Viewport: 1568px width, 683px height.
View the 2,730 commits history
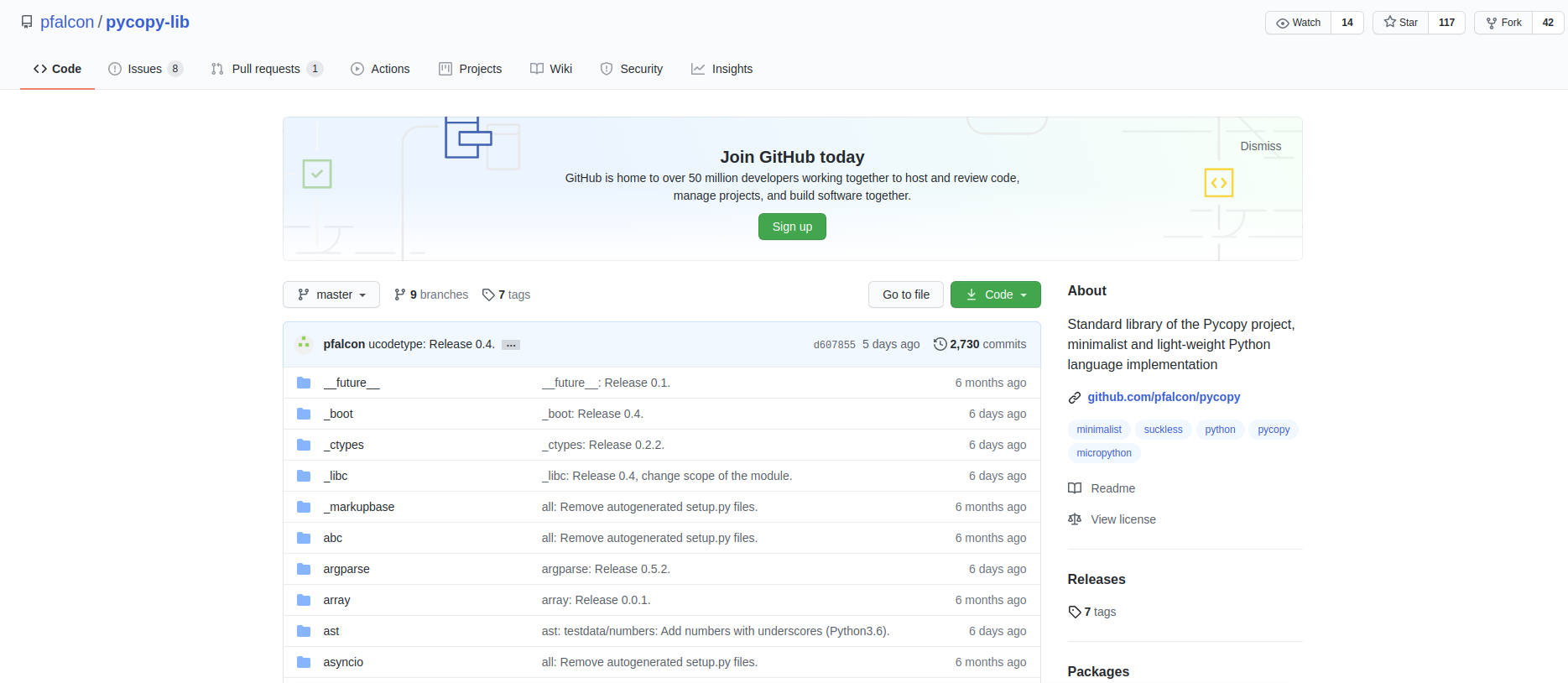pyautogui.click(x=980, y=344)
